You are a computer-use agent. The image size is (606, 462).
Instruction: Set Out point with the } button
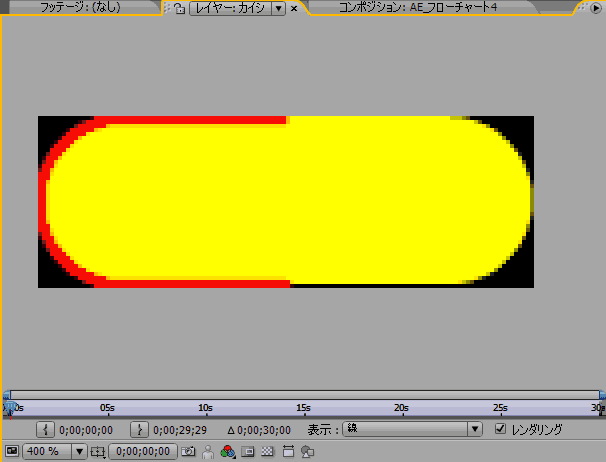139,430
